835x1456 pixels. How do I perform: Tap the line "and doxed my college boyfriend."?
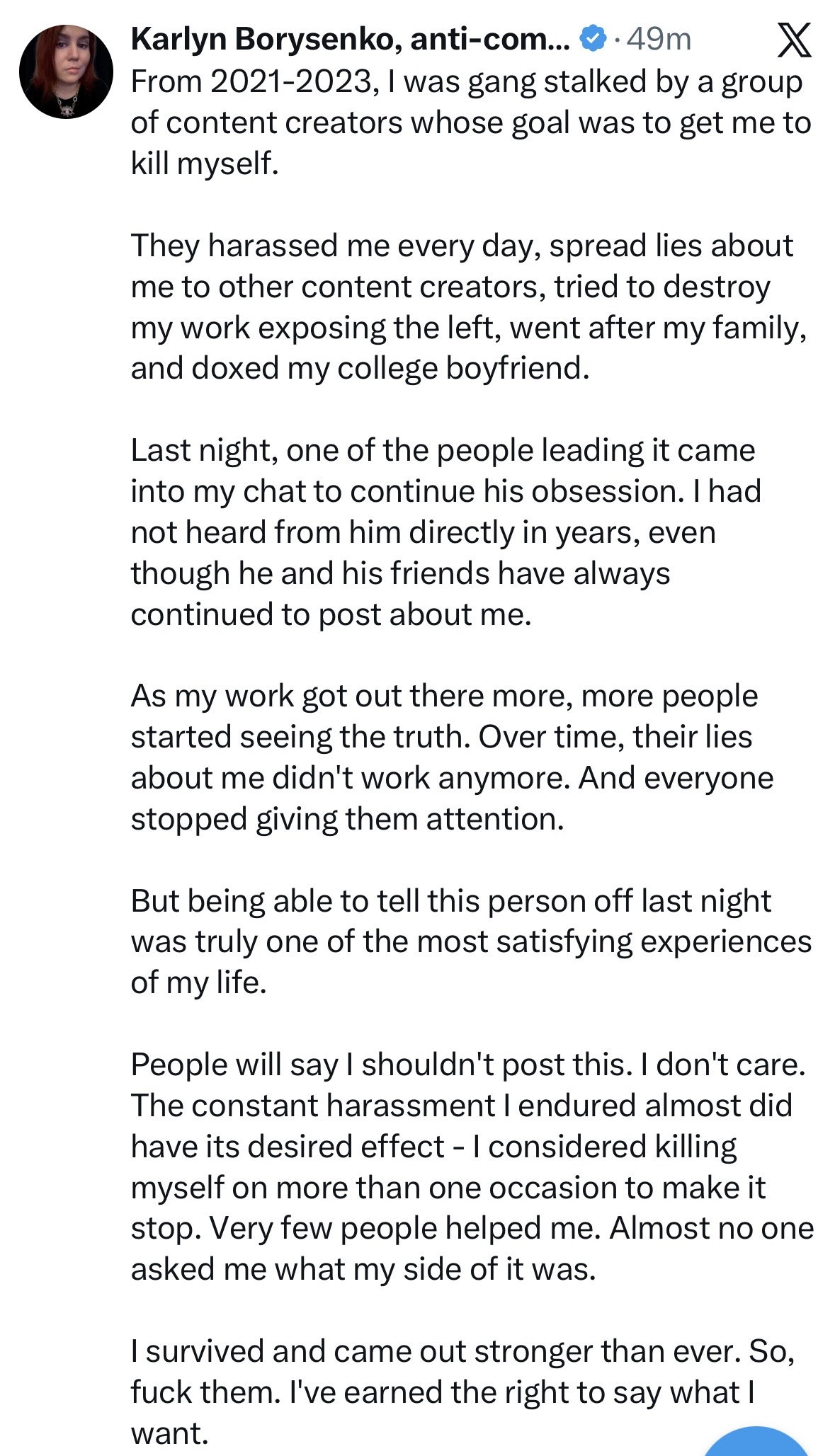pos(360,368)
